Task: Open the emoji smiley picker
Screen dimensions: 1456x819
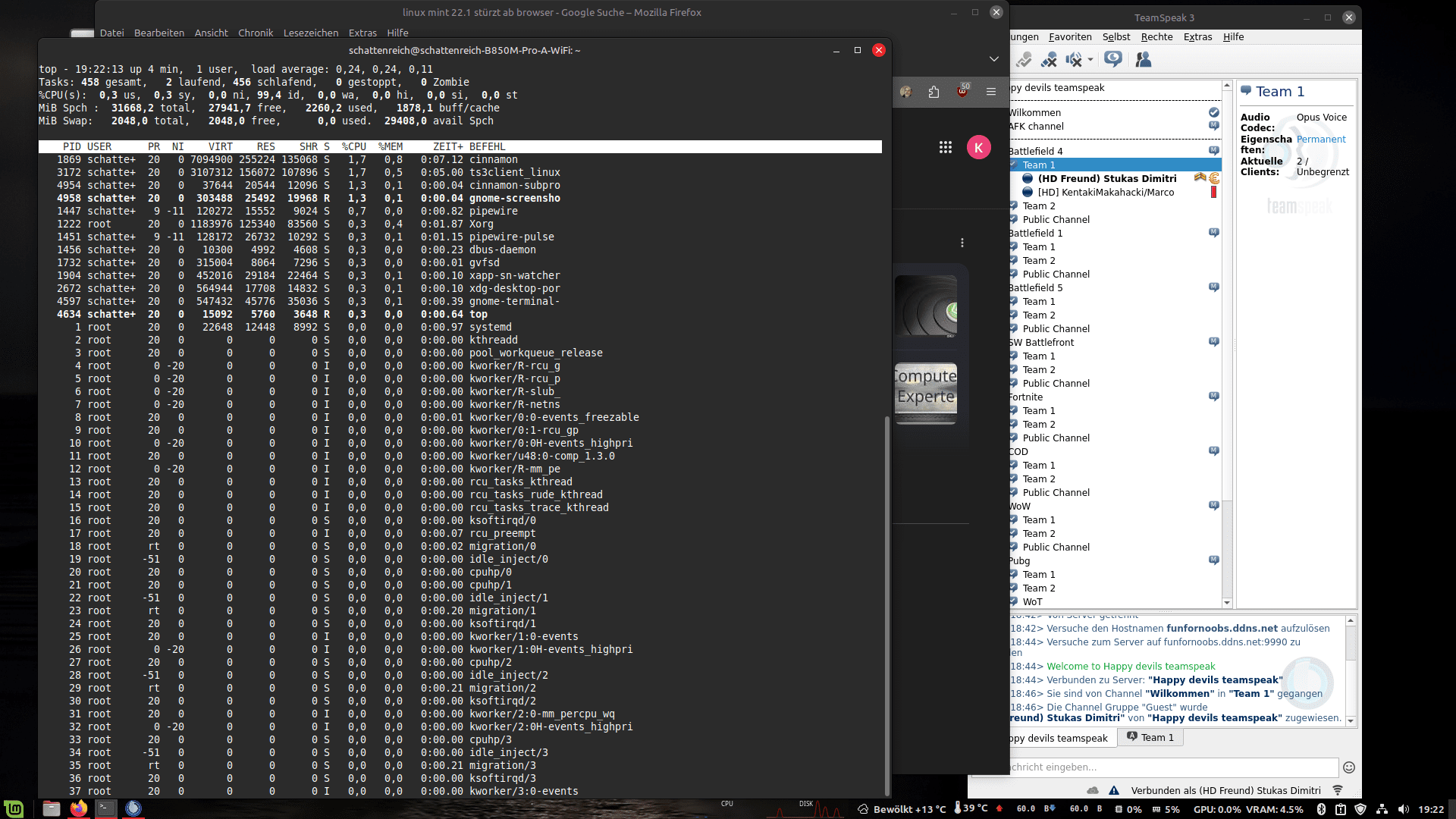Action: [1349, 767]
